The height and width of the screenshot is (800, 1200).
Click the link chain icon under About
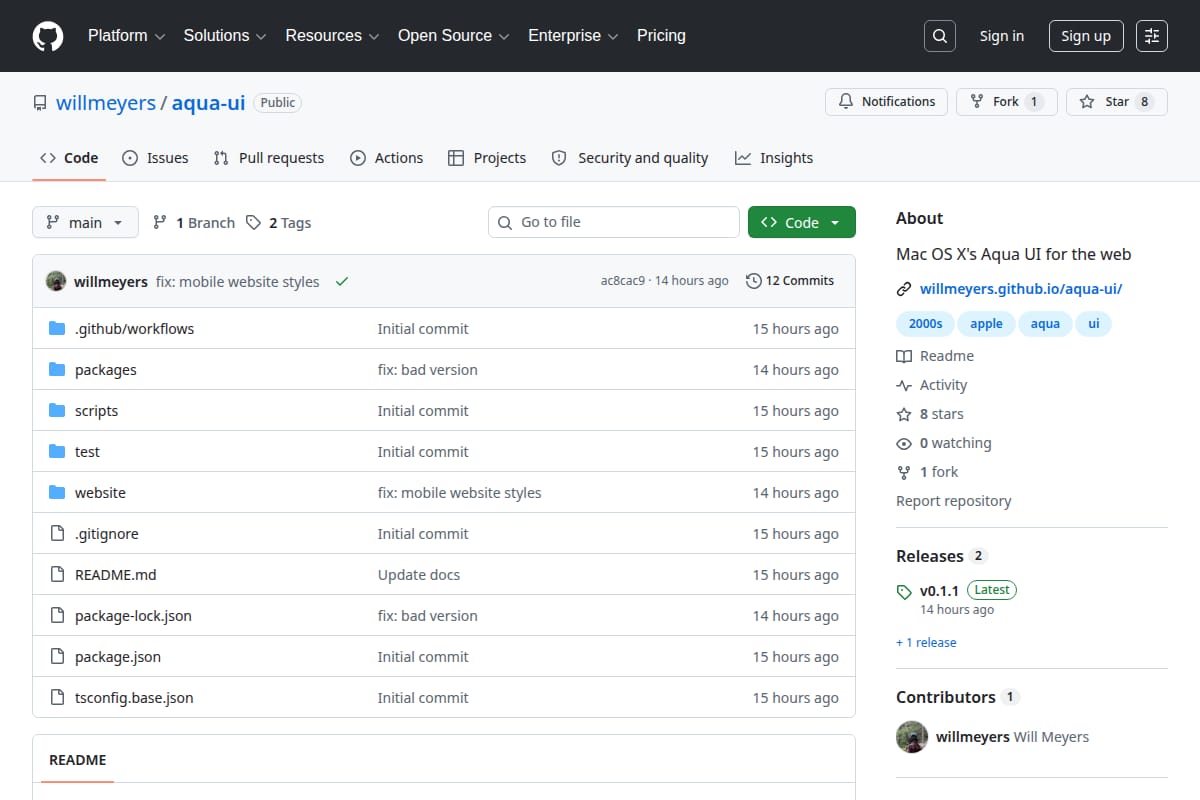(904, 289)
